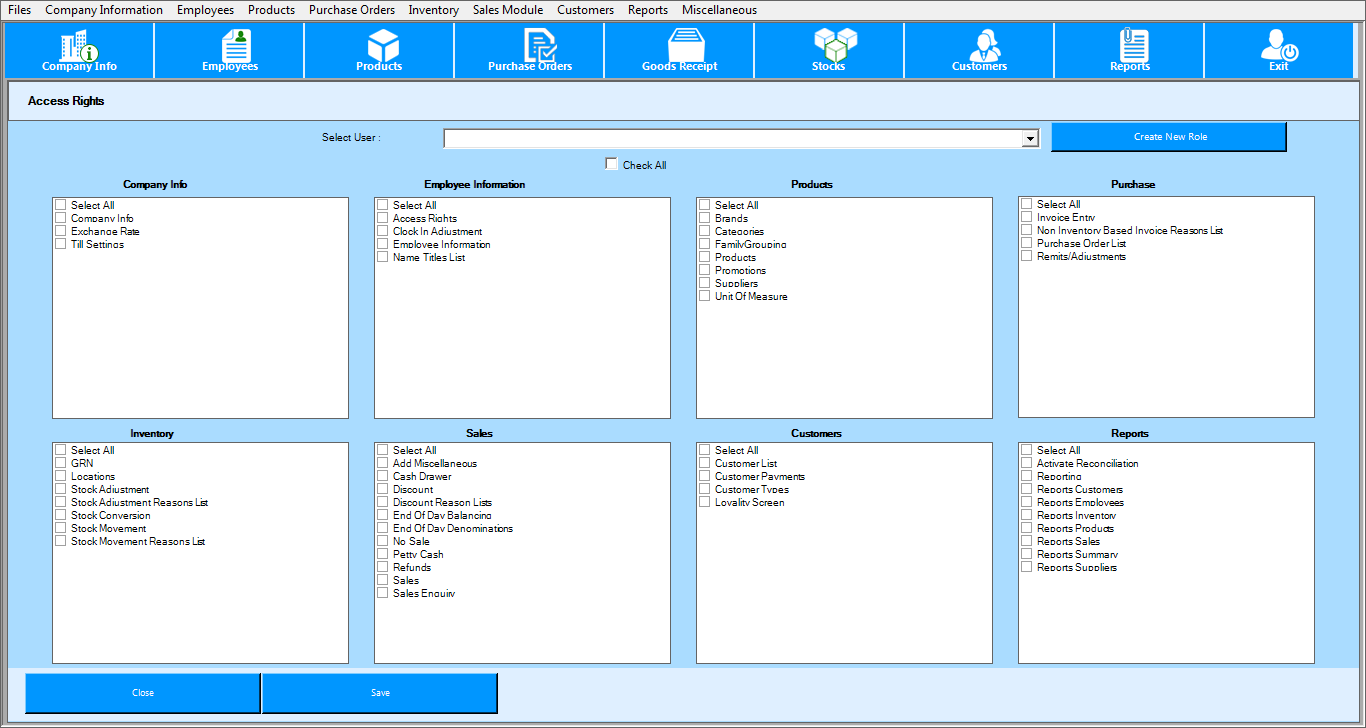This screenshot has height=728, width=1366.
Task: Select the Exit icon on the toolbar
Action: pyautogui.click(x=1278, y=49)
